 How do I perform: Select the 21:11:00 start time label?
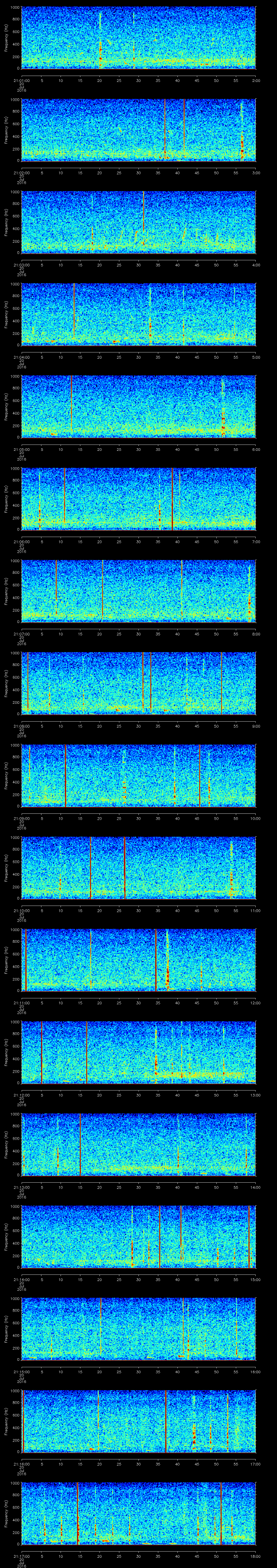[x=21, y=1003]
